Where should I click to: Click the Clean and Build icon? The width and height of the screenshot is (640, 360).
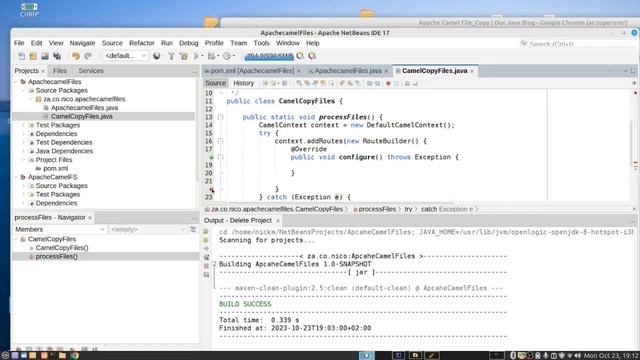(x=184, y=56)
